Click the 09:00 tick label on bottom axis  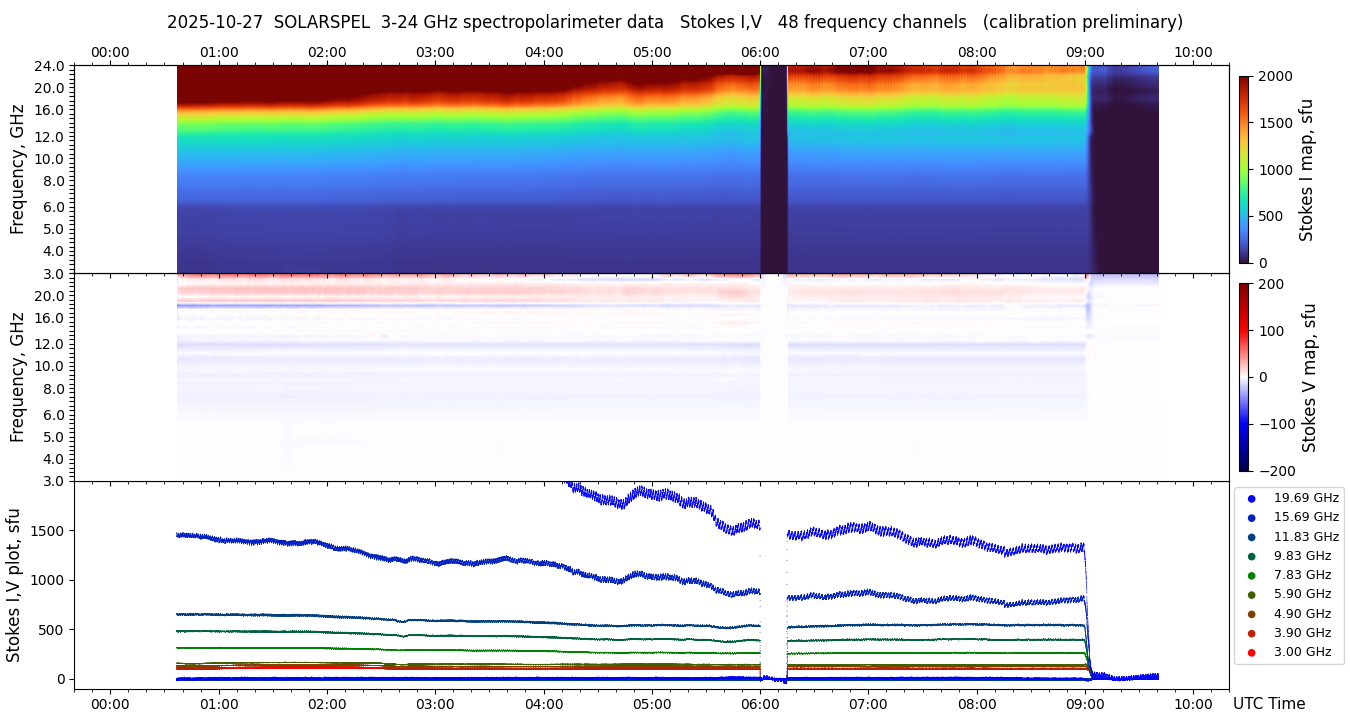point(1085,703)
